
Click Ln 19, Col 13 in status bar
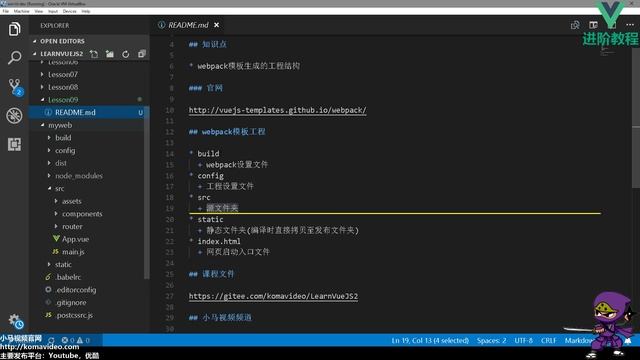click(x=430, y=340)
